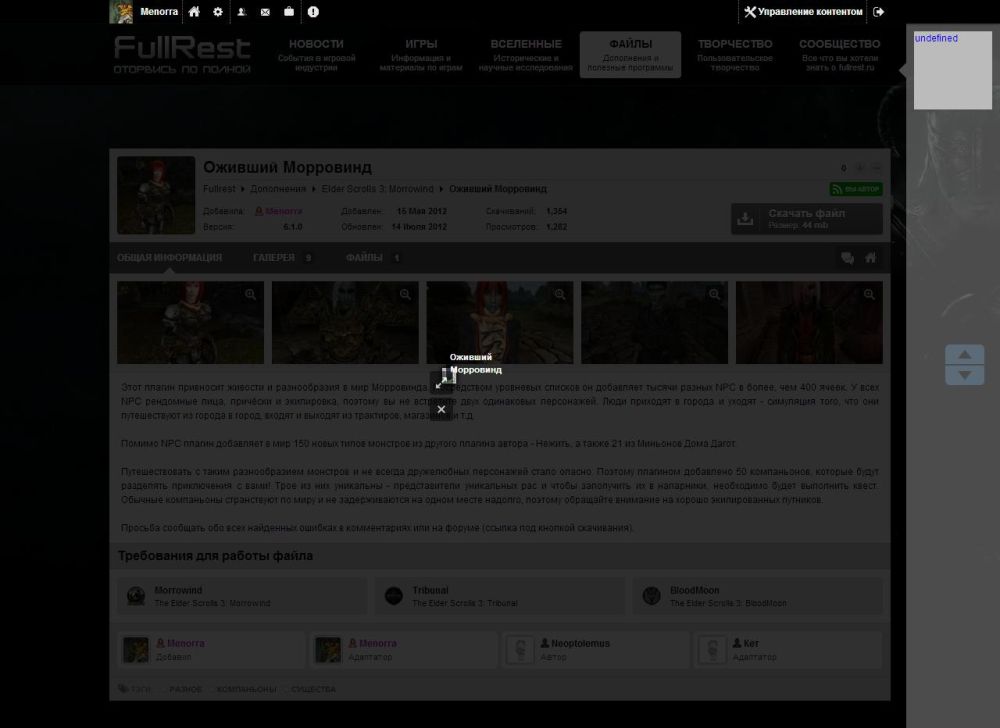Follow the Elder Scrolls 3: Morrowind breadcrumb

378,189
